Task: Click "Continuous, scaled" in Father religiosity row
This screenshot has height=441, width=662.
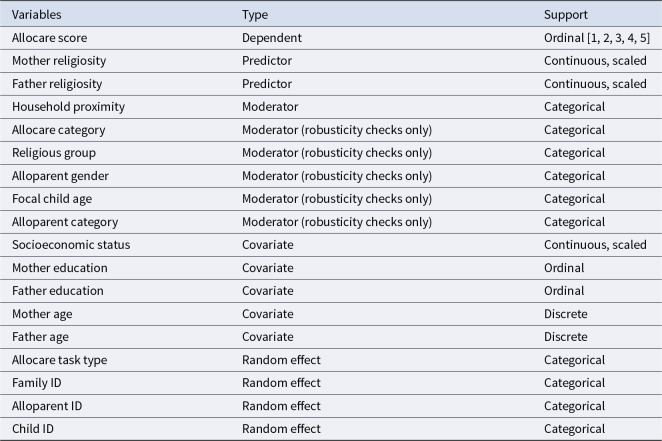Action: (x=595, y=84)
